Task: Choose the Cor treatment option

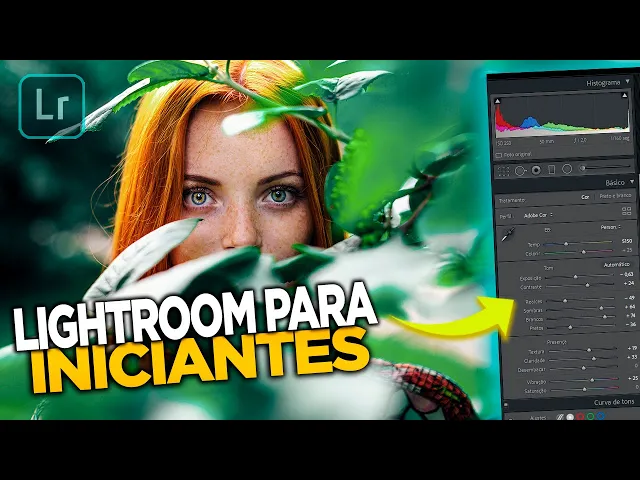Action: (585, 197)
